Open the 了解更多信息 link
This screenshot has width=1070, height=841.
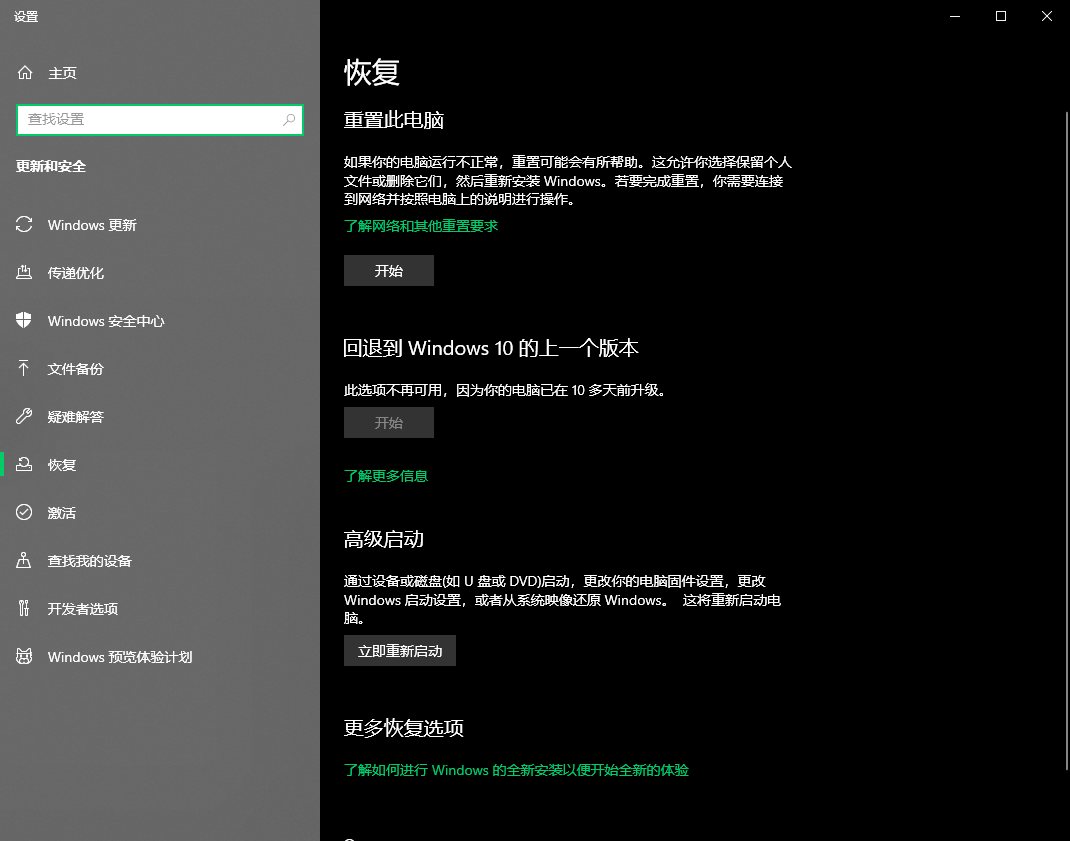point(386,476)
